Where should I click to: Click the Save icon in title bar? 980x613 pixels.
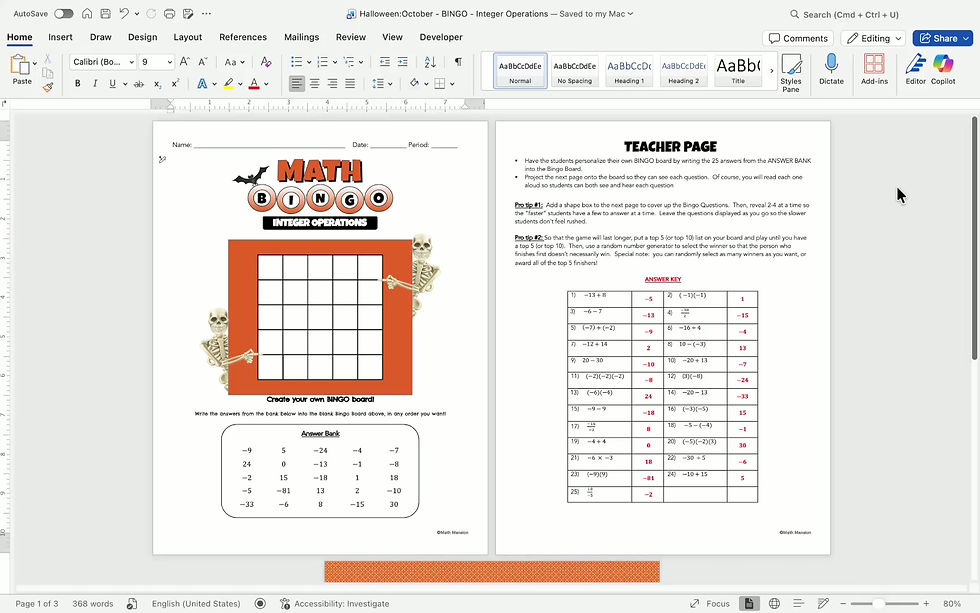point(106,13)
